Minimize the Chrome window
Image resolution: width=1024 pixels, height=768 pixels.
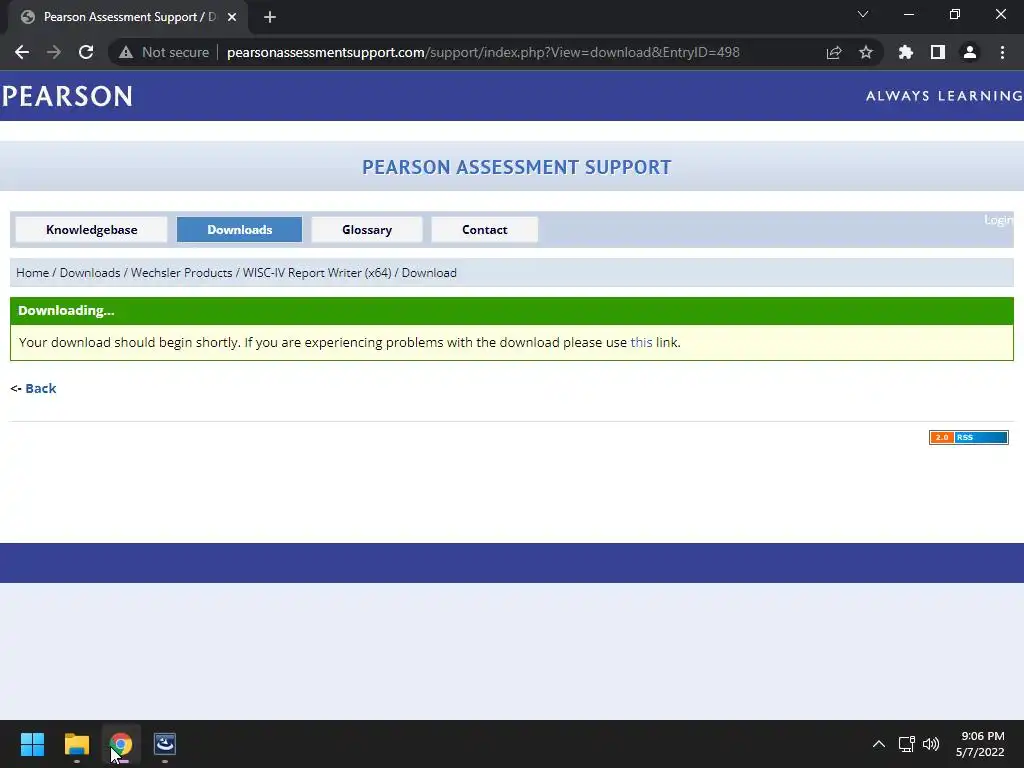(908, 14)
